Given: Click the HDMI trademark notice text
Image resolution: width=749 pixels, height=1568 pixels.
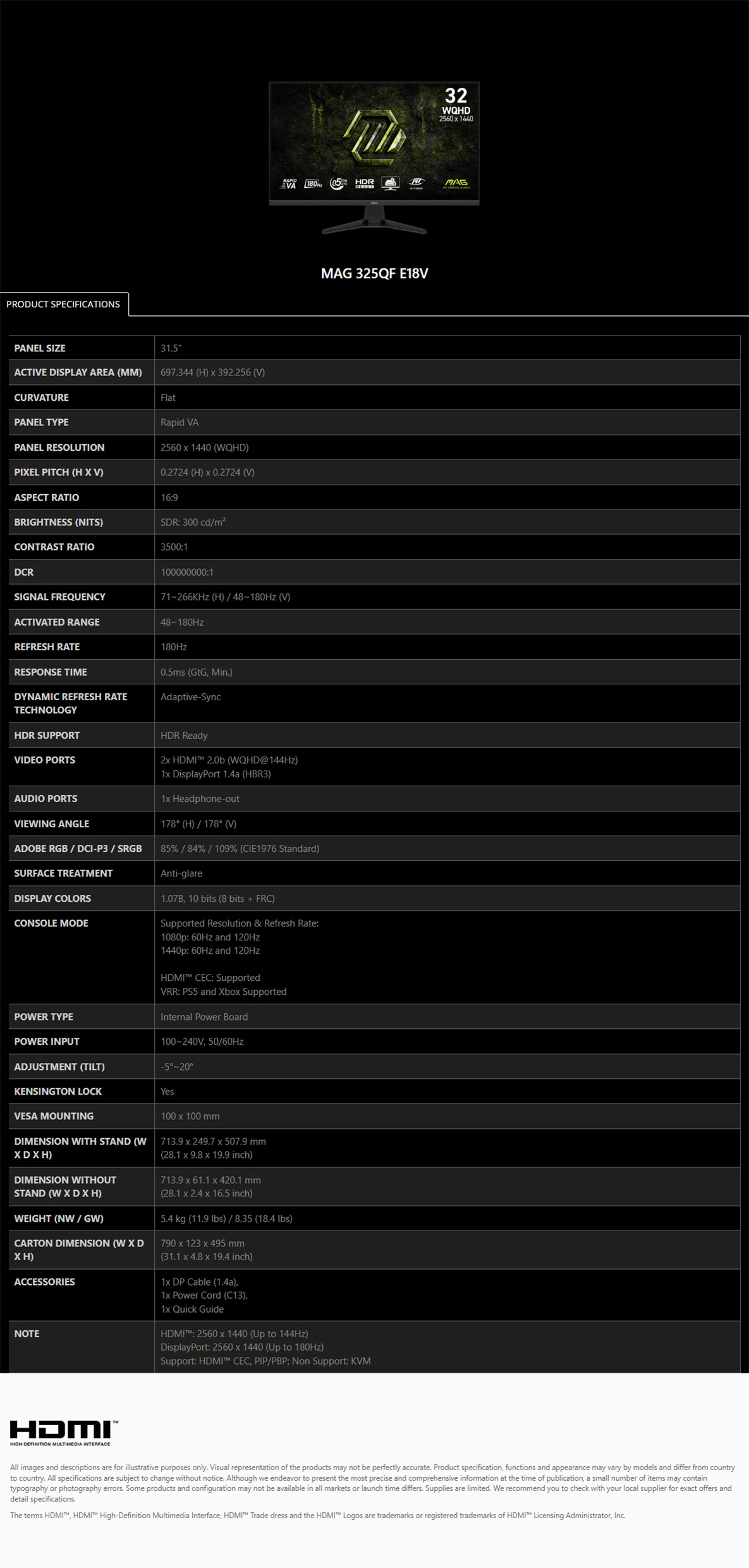Looking at the screenshot, I should click(318, 1516).
